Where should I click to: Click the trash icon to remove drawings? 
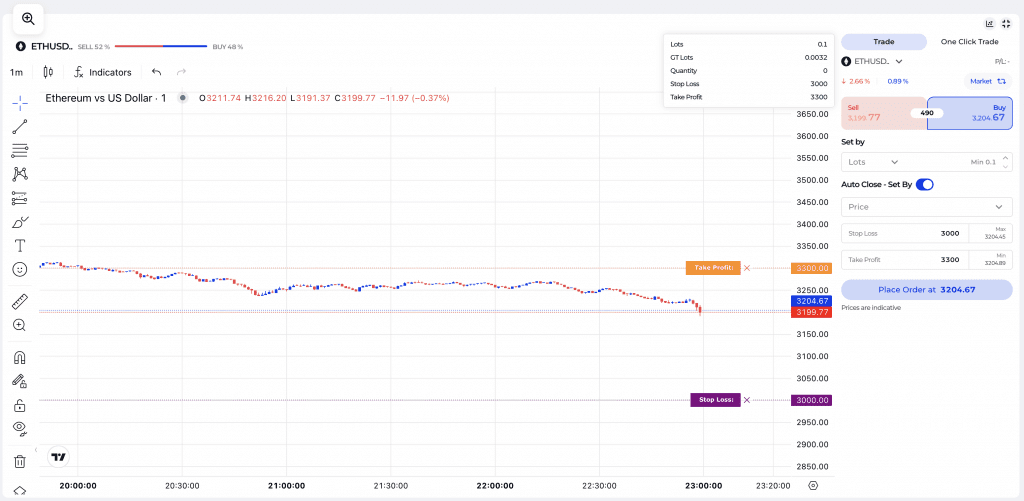point(20,461)
